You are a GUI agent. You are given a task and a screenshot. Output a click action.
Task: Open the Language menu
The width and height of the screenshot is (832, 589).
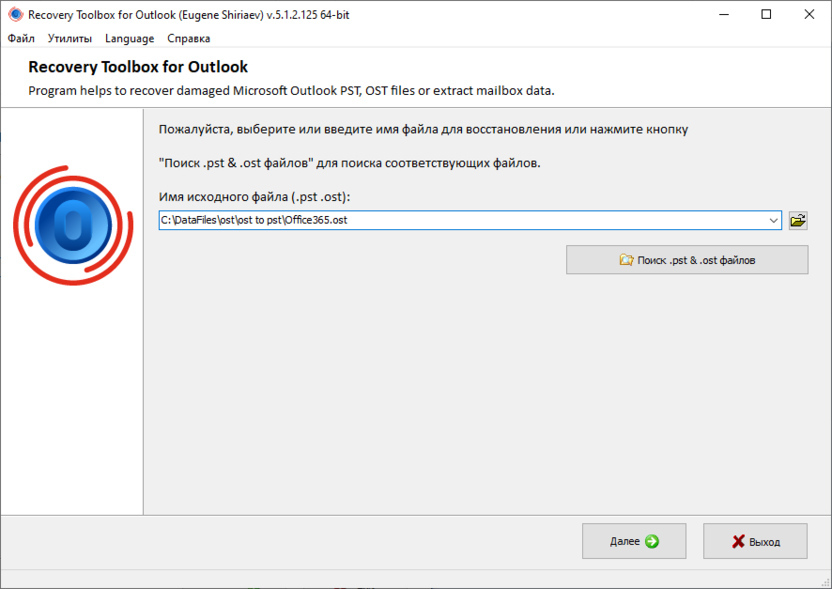point(129,38)
